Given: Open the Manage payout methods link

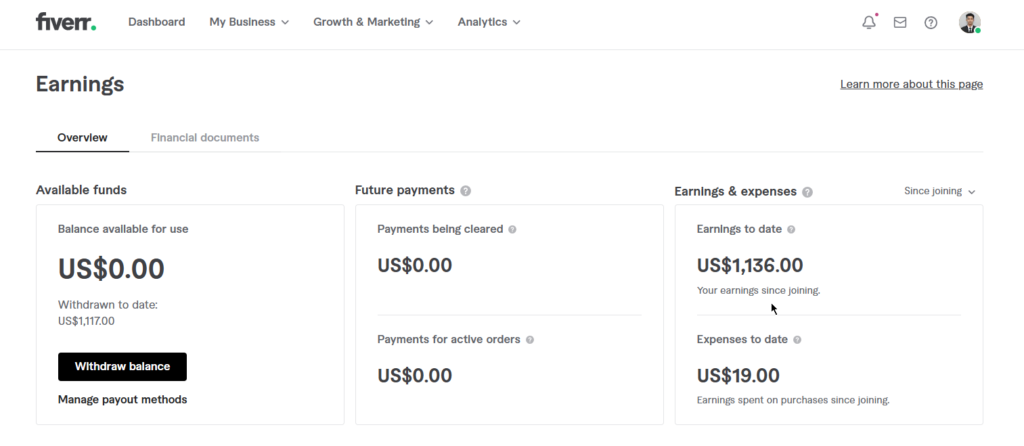Looking at the screenshot, I should coord(122,400).
